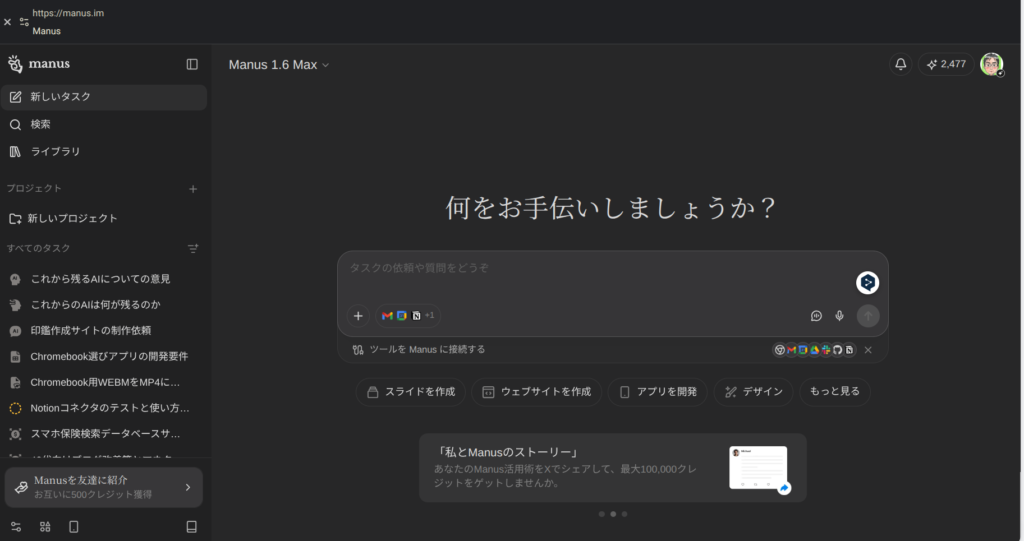Open settings sliders icon at sidebar bottom
The width and height of the screenshot is (1024, 541).
pos(15,526)
